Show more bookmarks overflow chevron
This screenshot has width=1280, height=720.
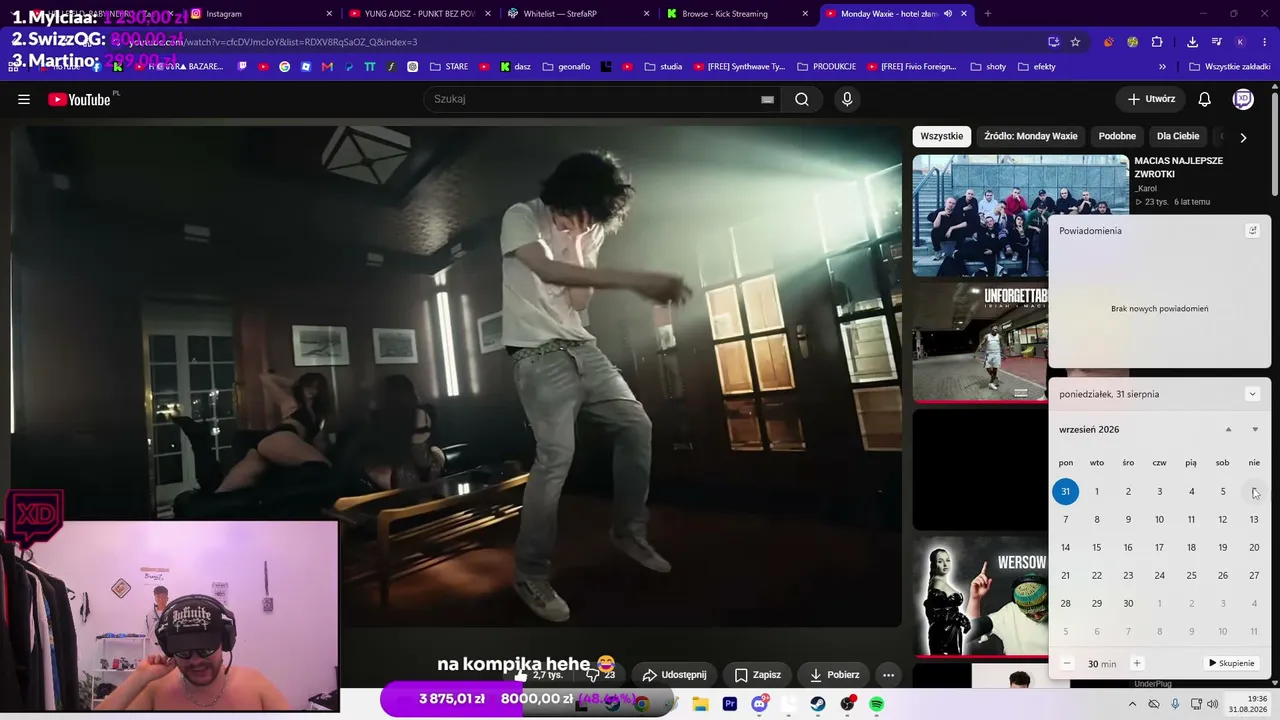[1162, 67]
